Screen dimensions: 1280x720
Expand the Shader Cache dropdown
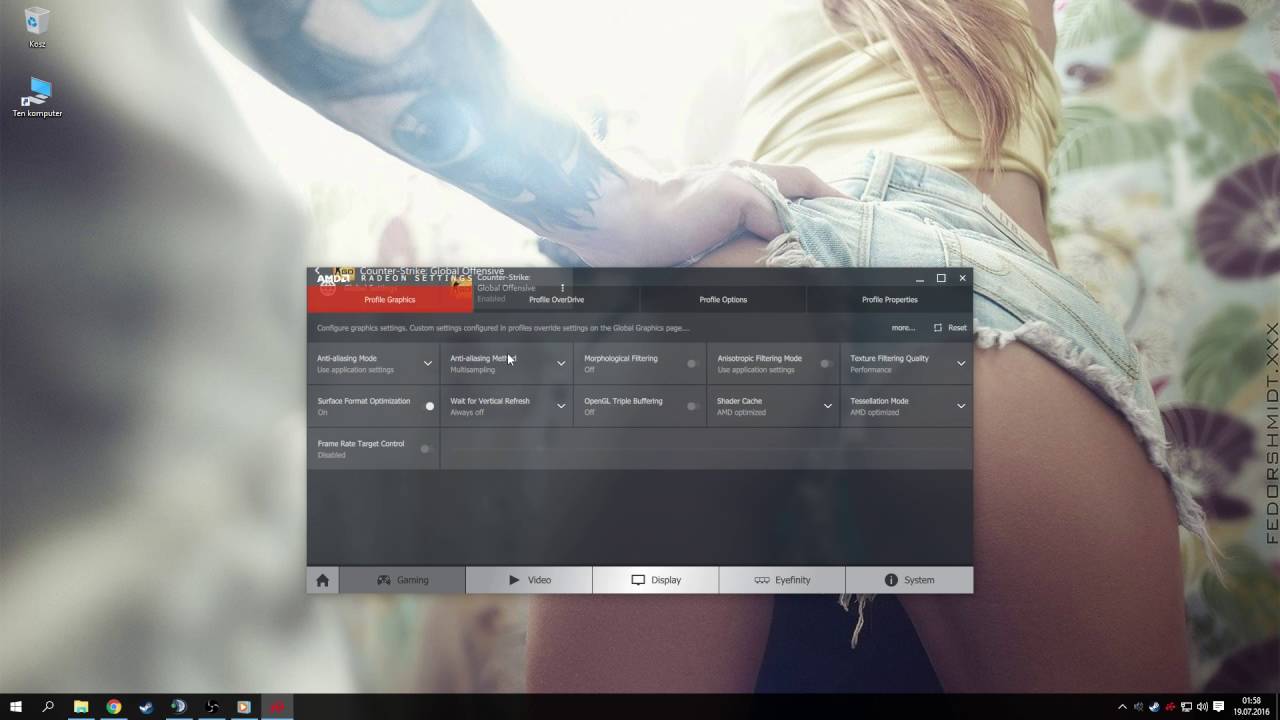(828, 406)
